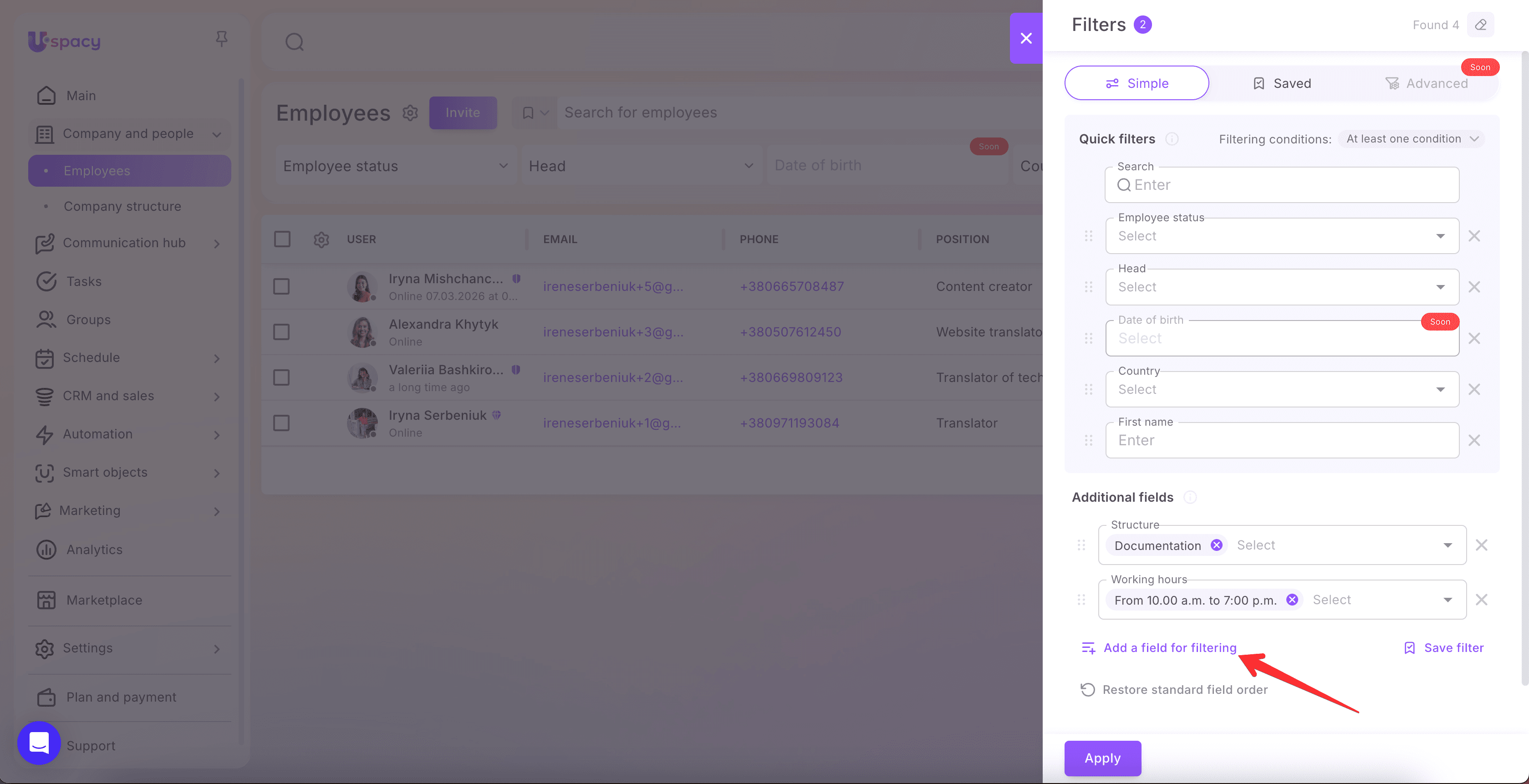This screenshot has width=1529, height=784.
Task: Click the Invite button
Action: (x=463, y=113)
